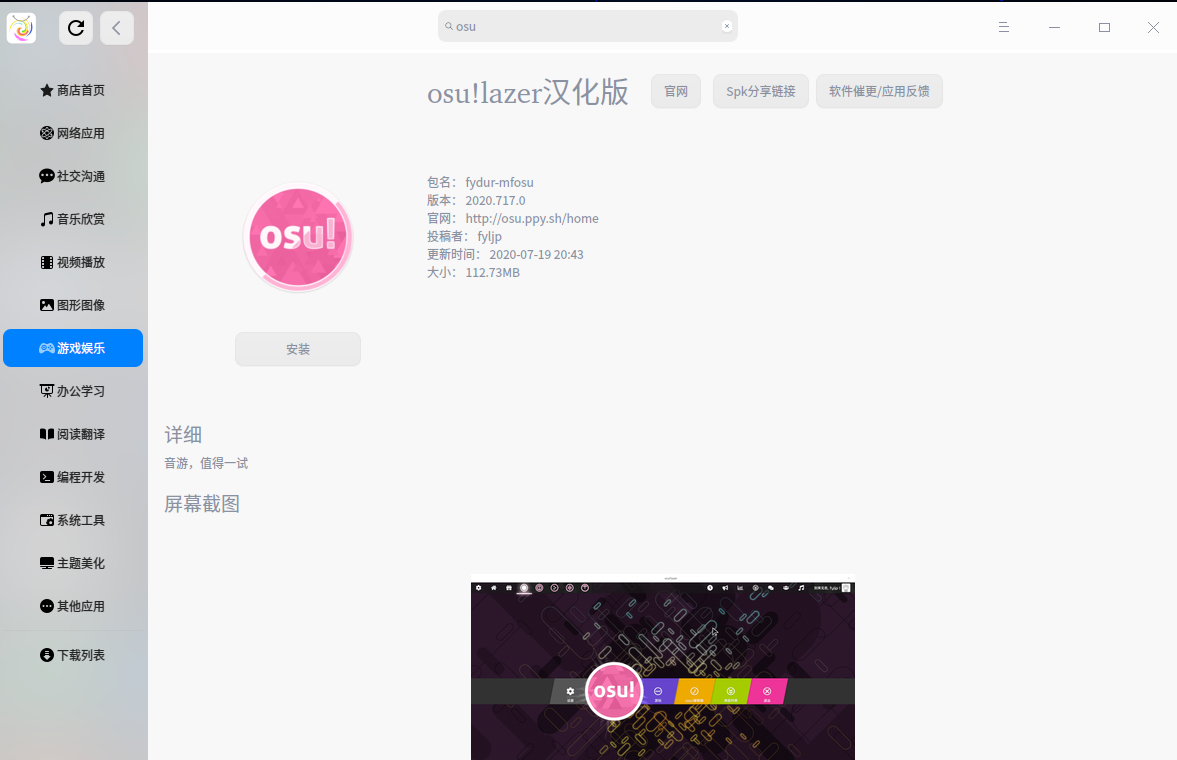Open the 音乐欣赏 music category
The image size is (1177, 760).
coord(73,218)
